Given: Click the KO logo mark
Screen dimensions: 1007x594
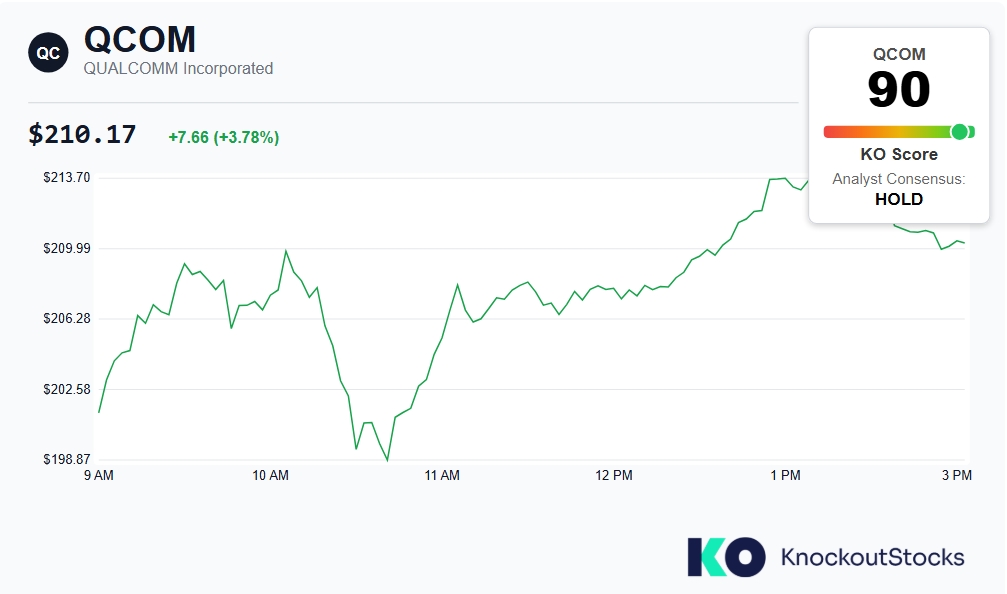Looking at the screenshot, I should (x=726, y=557).
